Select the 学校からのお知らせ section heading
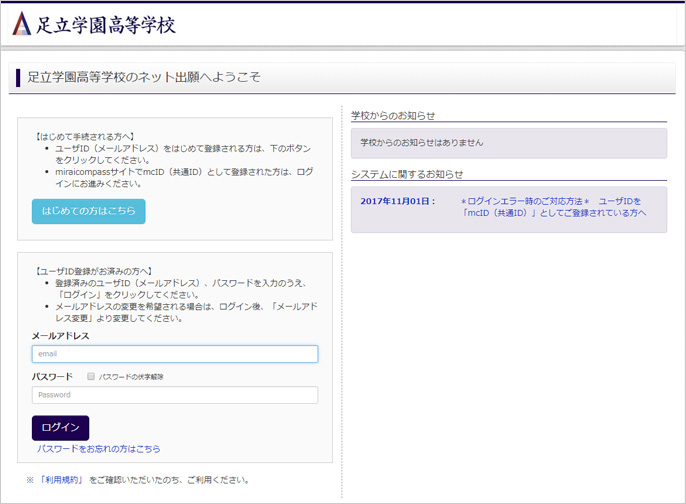The width and height of the screenshot is (686, 504). (x=393, y=116)
